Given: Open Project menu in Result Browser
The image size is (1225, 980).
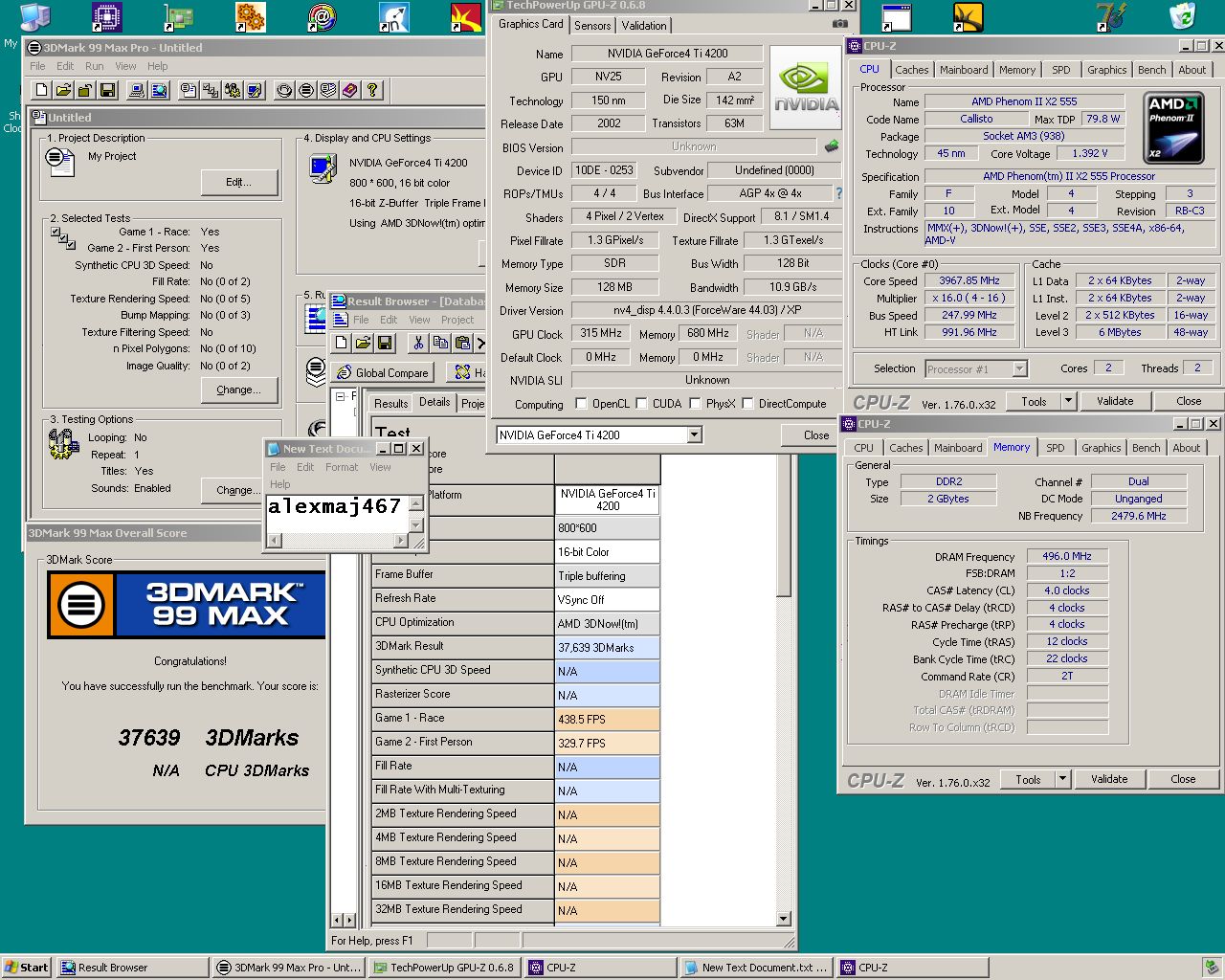Looking at the screenshot, I should [457, 320].
